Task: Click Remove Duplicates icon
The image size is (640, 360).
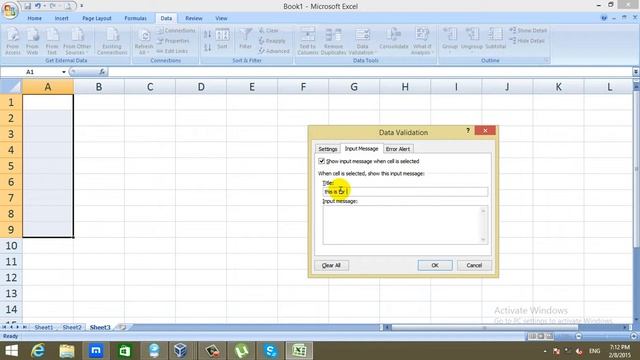Action: [333, 41]
